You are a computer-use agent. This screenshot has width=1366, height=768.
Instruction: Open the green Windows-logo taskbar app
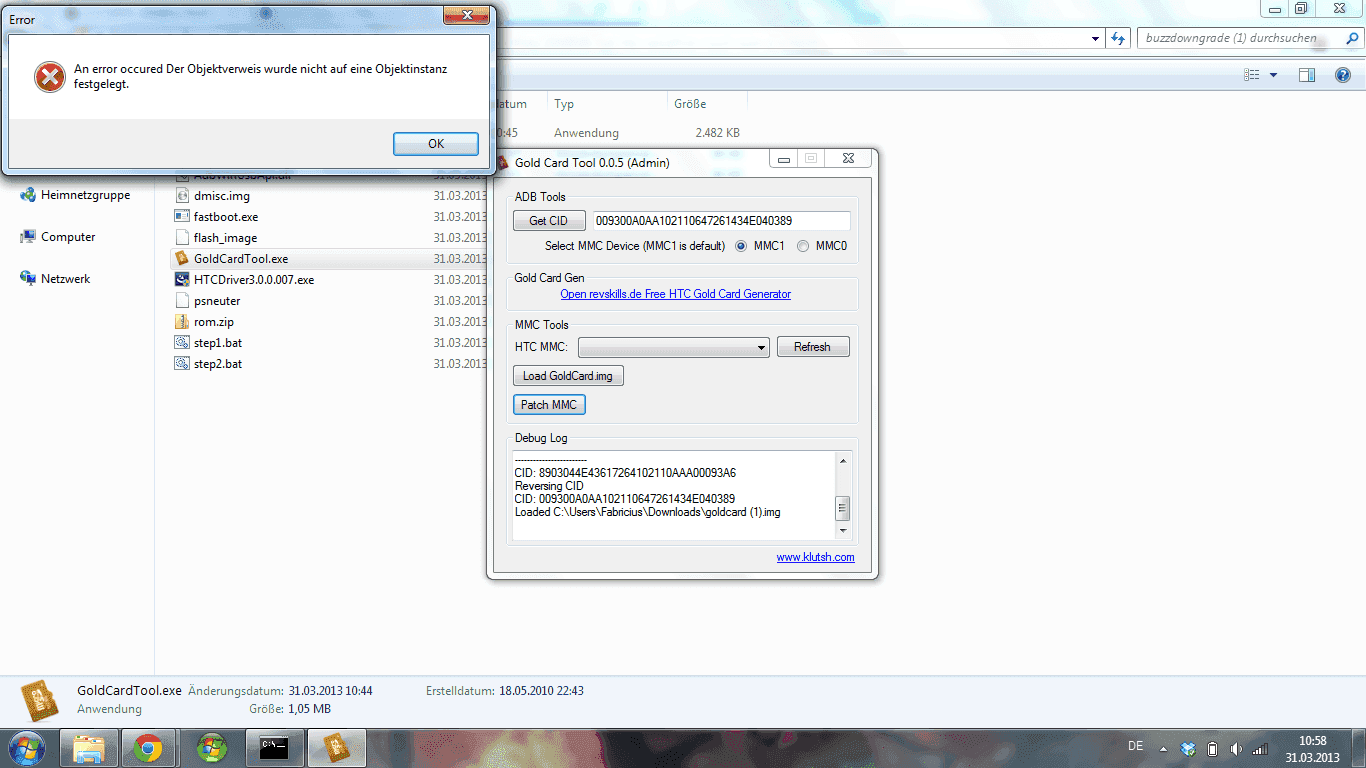click(x=211, y=748)
